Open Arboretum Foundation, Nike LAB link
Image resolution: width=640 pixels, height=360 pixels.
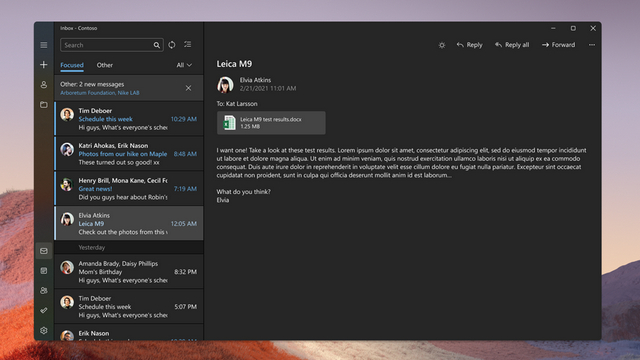(100, 93)
